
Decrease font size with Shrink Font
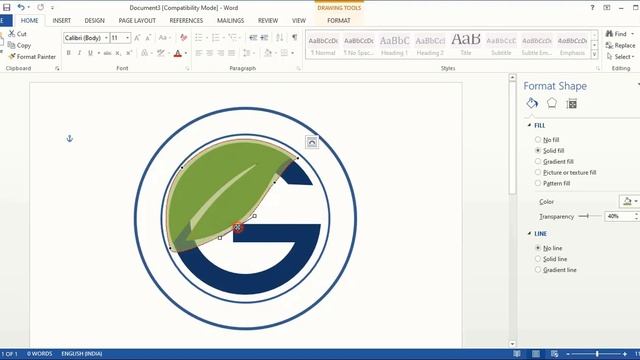[149, 38]
